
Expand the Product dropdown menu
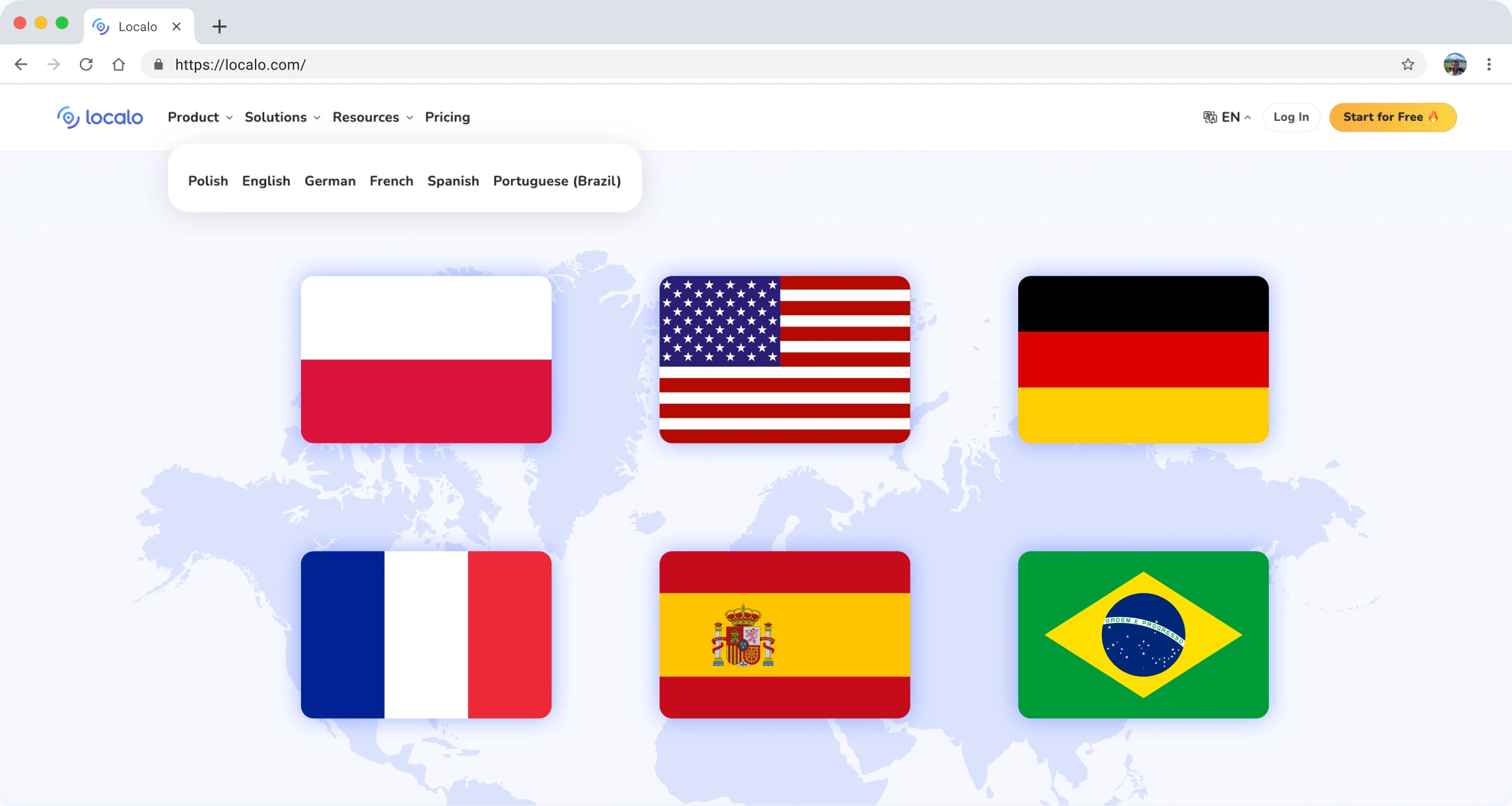pyautogui.click(x=199, y=117)
